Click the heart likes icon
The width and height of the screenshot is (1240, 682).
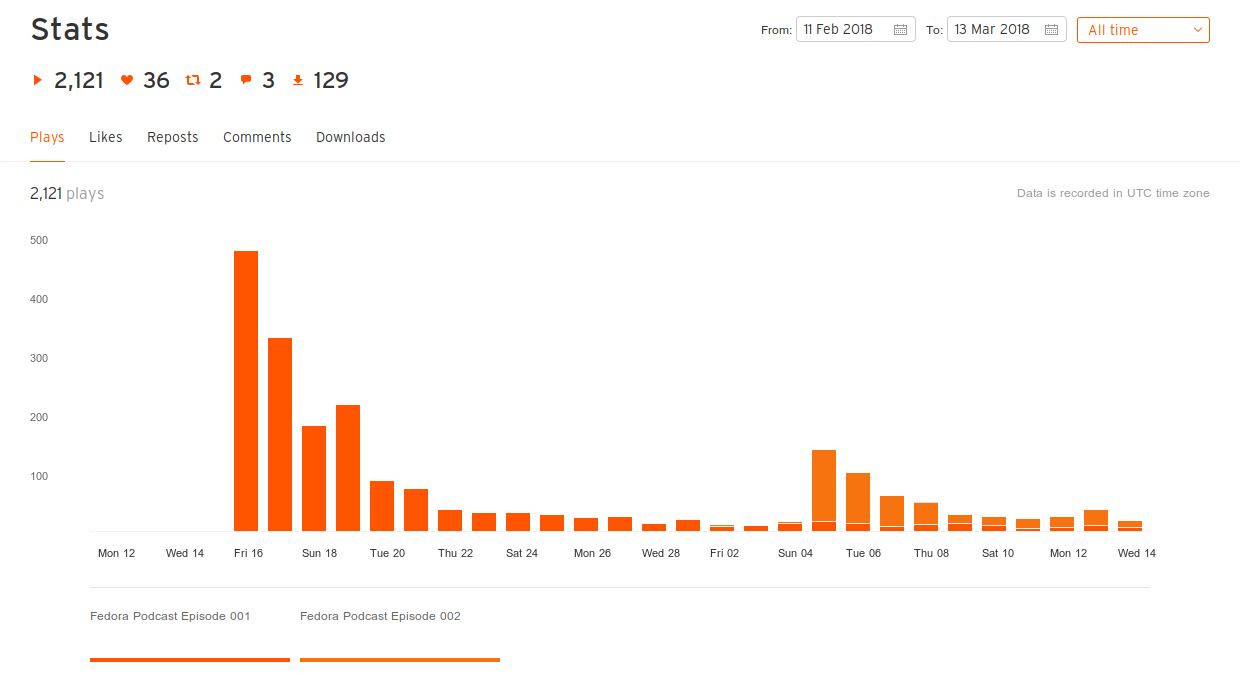click(x=127, y=81)
